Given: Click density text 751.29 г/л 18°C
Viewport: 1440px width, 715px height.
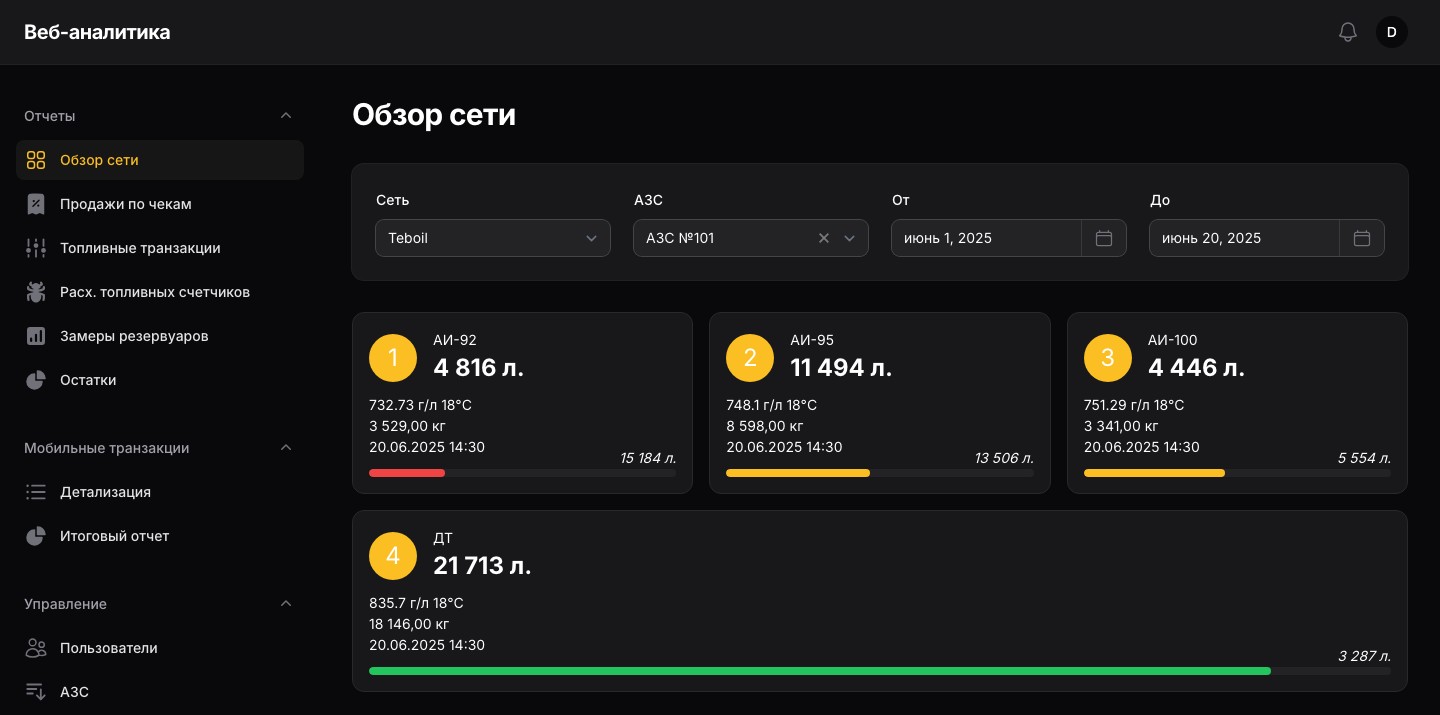Looking at the screenshot, I should [1134, 405].
